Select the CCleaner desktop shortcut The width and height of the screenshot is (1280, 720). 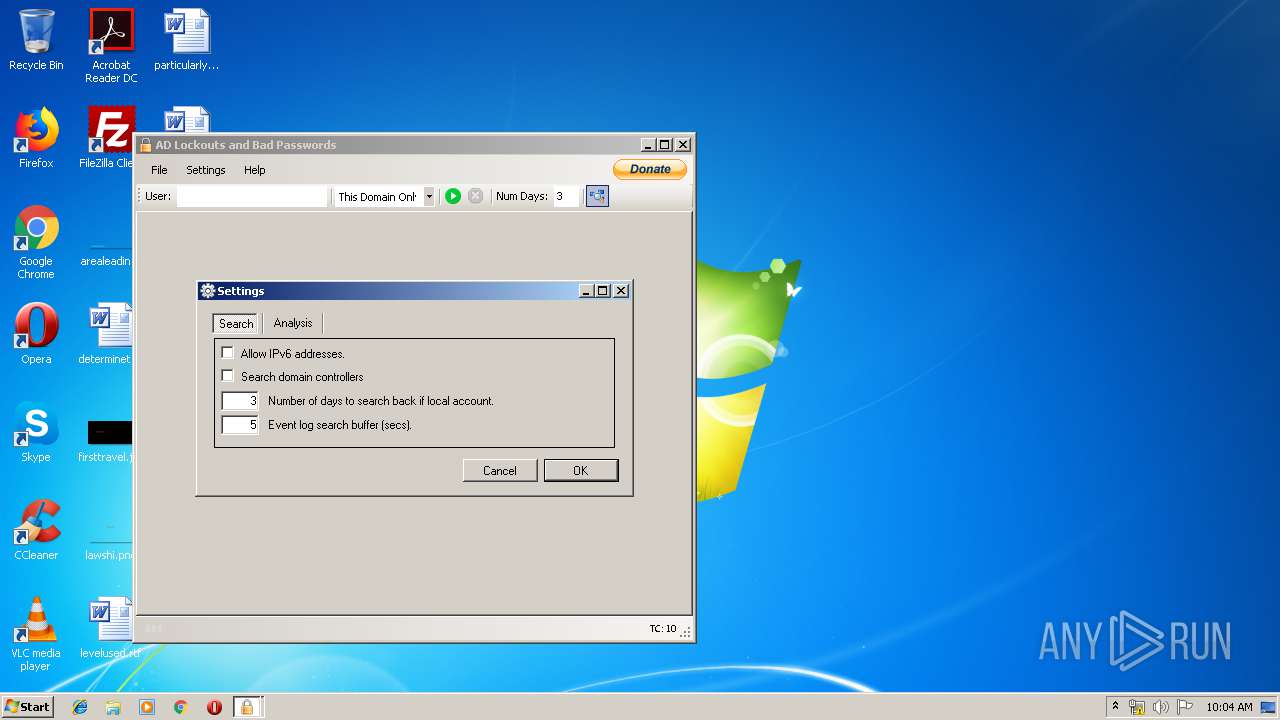pyautogui.click(x=36, y=530)
